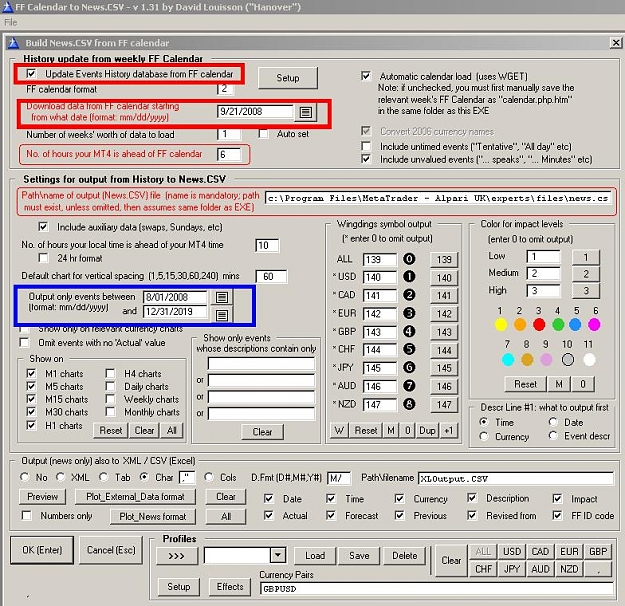Enable H4 charts checkbox
Screen dimensions: 625x606
pos(110,374)
